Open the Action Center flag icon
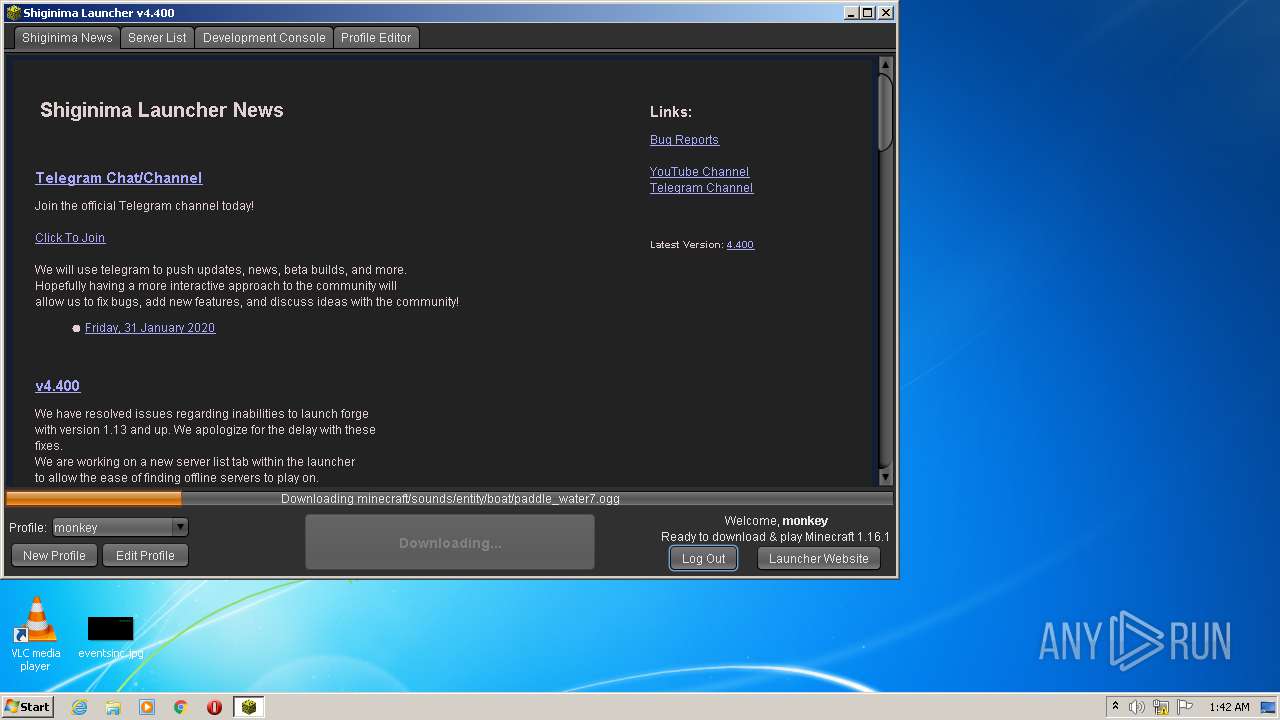Screen dimensions: 1280x720 (x=1185, y=707)
